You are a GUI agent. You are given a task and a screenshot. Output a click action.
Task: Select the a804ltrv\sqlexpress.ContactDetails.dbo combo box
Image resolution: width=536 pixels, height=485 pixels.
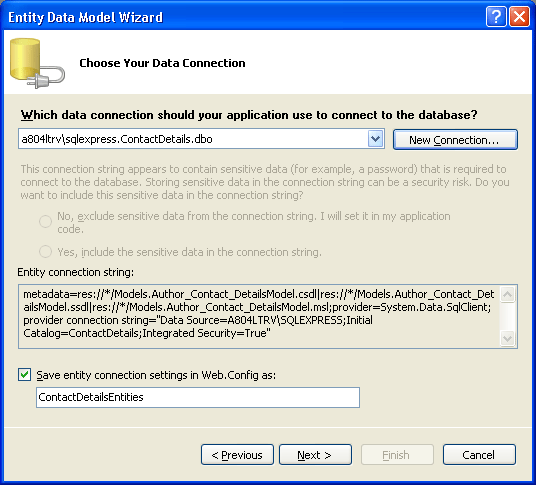(x=201, y=139)
